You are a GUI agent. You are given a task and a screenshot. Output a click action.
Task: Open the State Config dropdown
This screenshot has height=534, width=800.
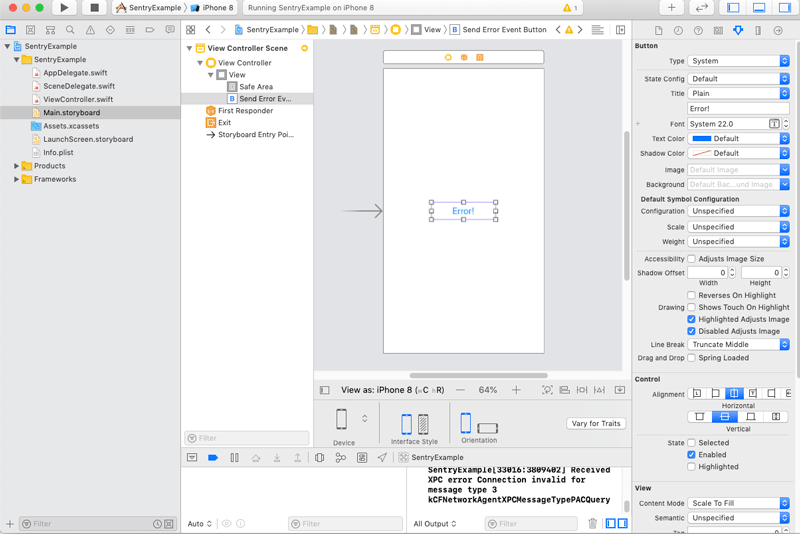pos(738,79)
